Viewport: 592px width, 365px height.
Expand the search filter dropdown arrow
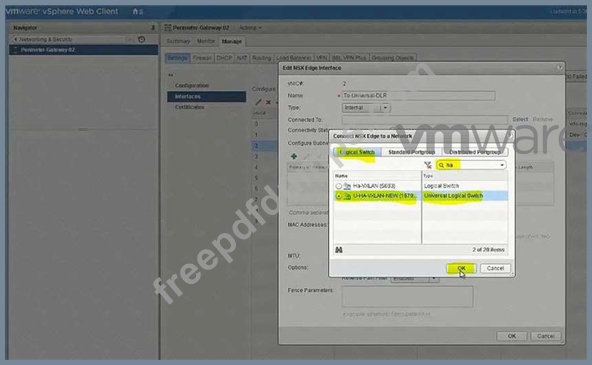(502, 165)
